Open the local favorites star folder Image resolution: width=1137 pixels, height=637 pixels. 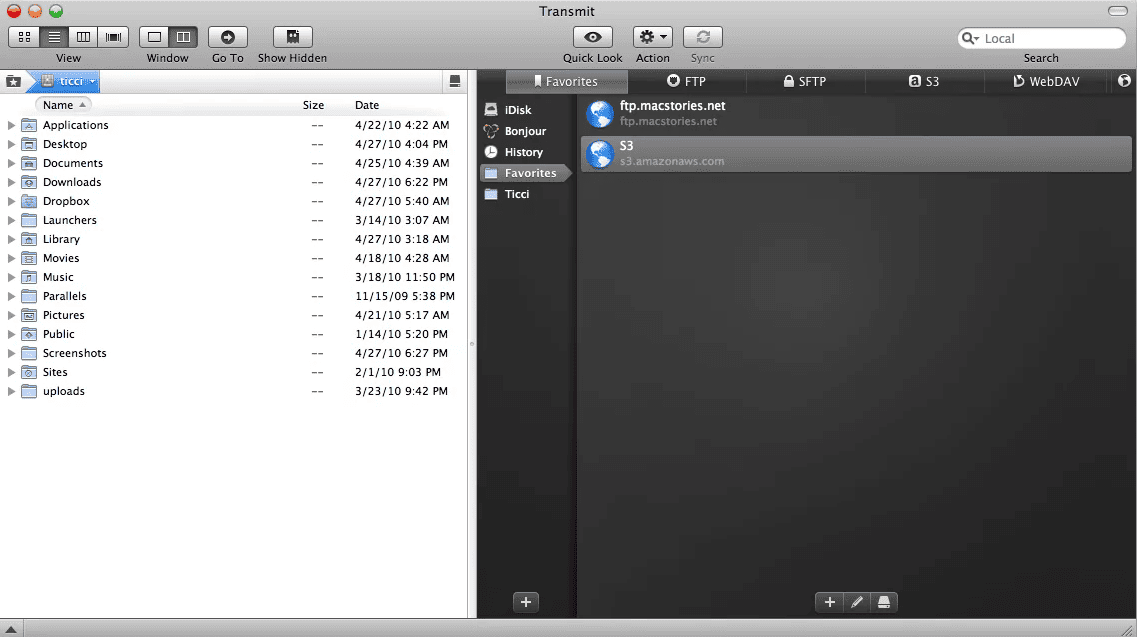pos(13,81)
